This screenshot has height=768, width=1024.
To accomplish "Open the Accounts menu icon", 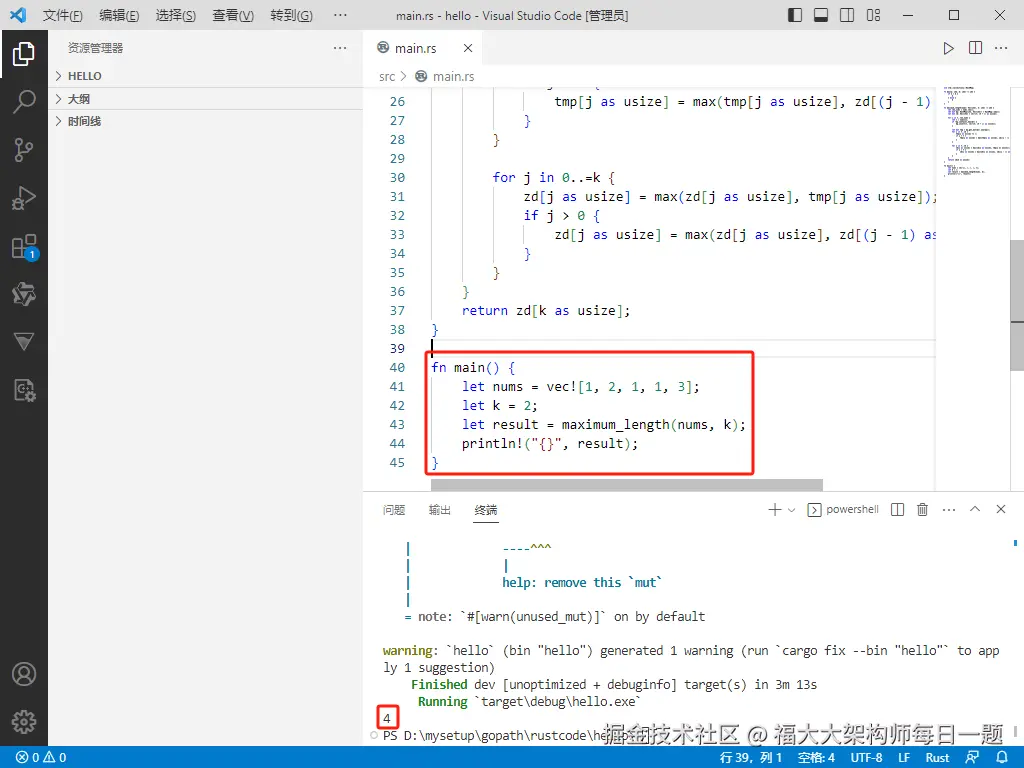I will pos(24,674).
